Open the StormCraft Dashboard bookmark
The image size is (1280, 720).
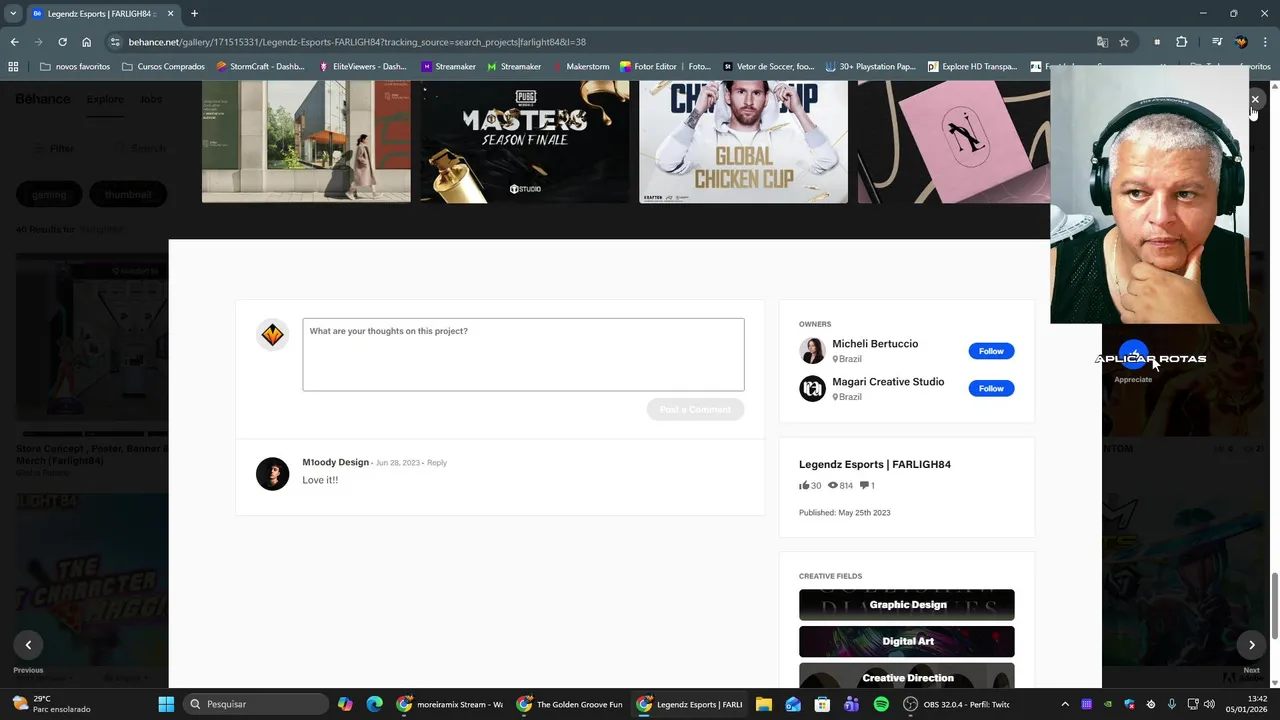coord(260,67)
